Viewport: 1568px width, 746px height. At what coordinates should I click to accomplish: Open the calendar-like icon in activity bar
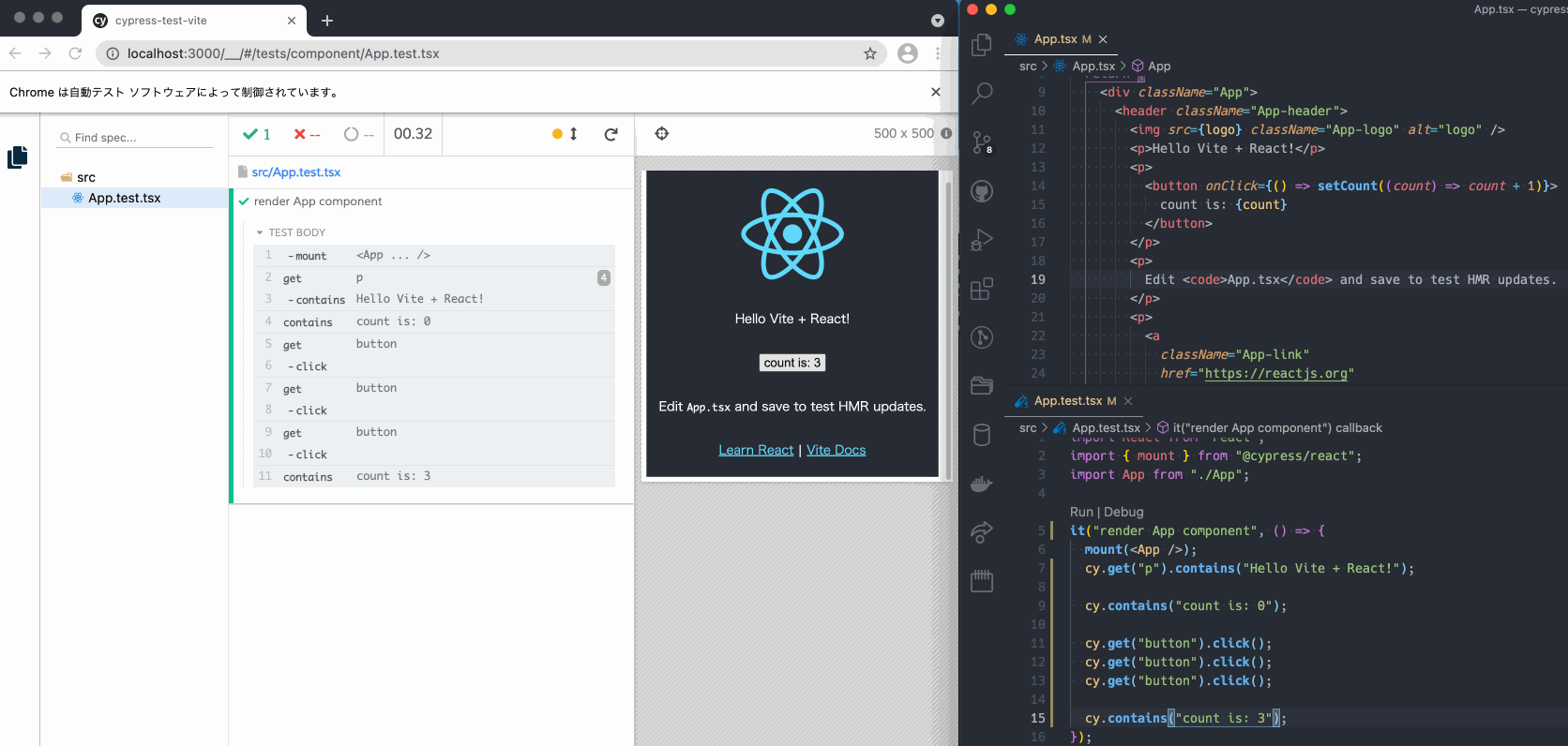point(982,581)
